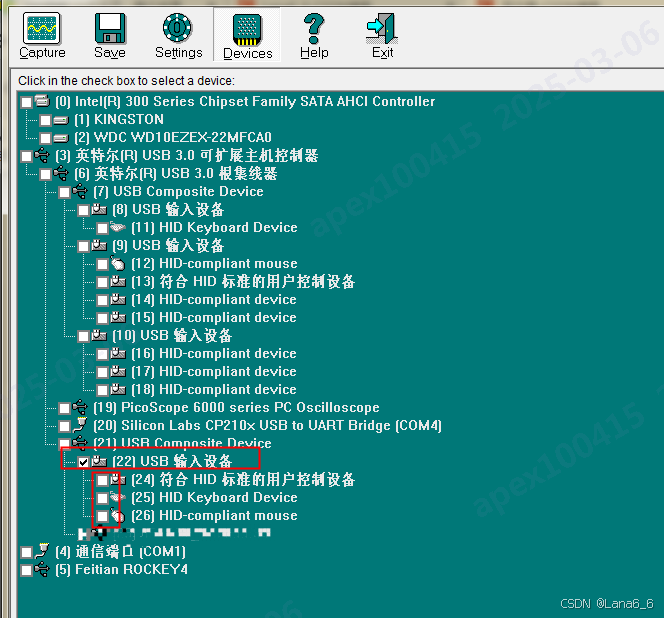Check the [12] HID-compliant mouse box

coord(102,264)
